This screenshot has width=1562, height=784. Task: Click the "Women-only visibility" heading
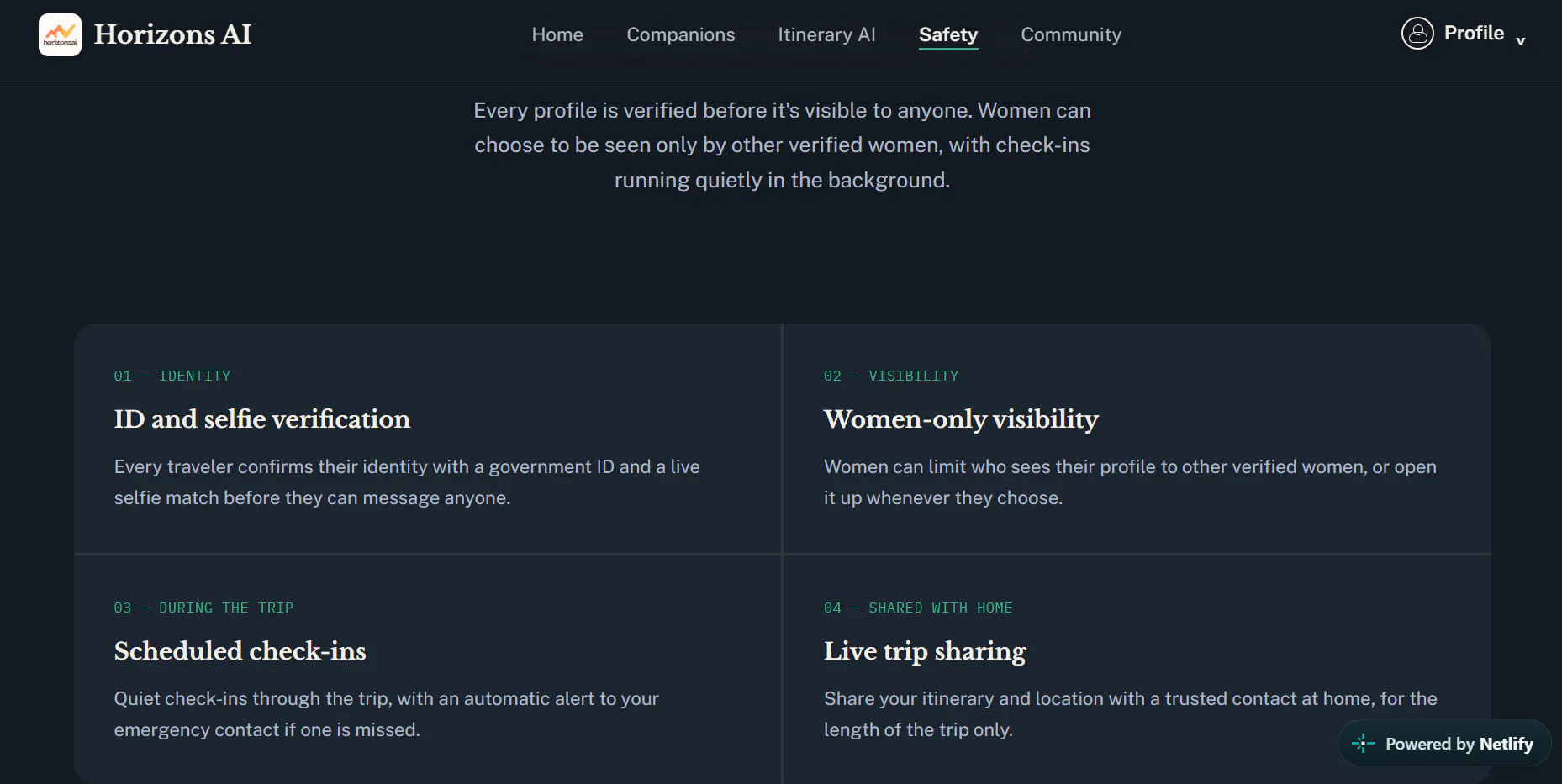tap(961, 418)
